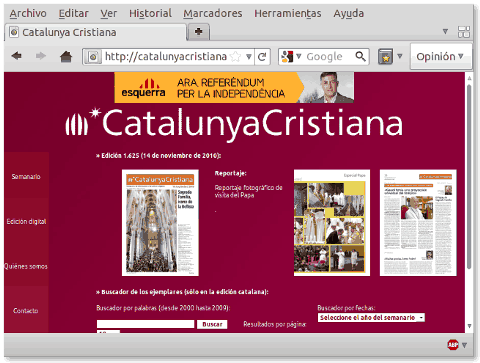
Task: Open the Opinión bookmarks dropdown
Action: coord(440,57)
